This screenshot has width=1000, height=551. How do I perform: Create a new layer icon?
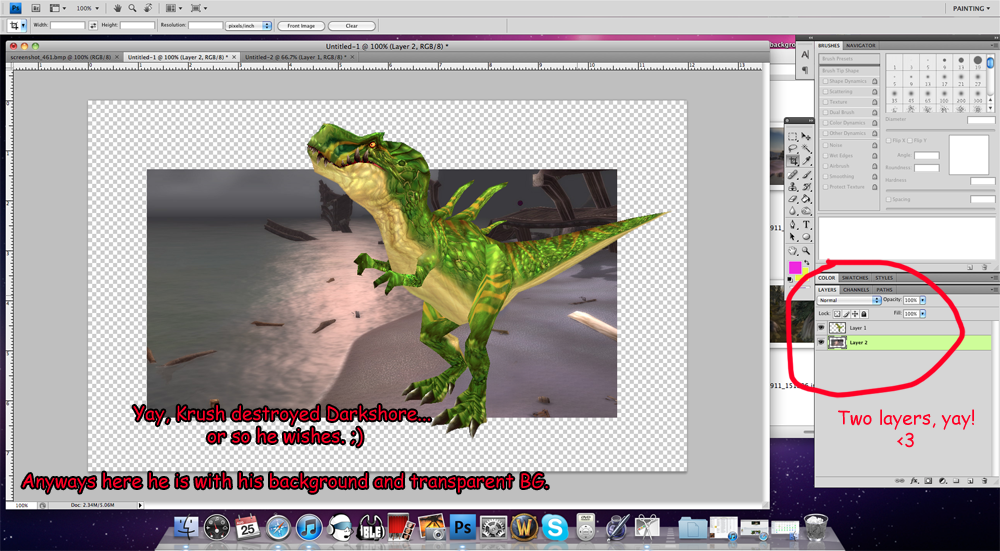(x=970, y=480)
